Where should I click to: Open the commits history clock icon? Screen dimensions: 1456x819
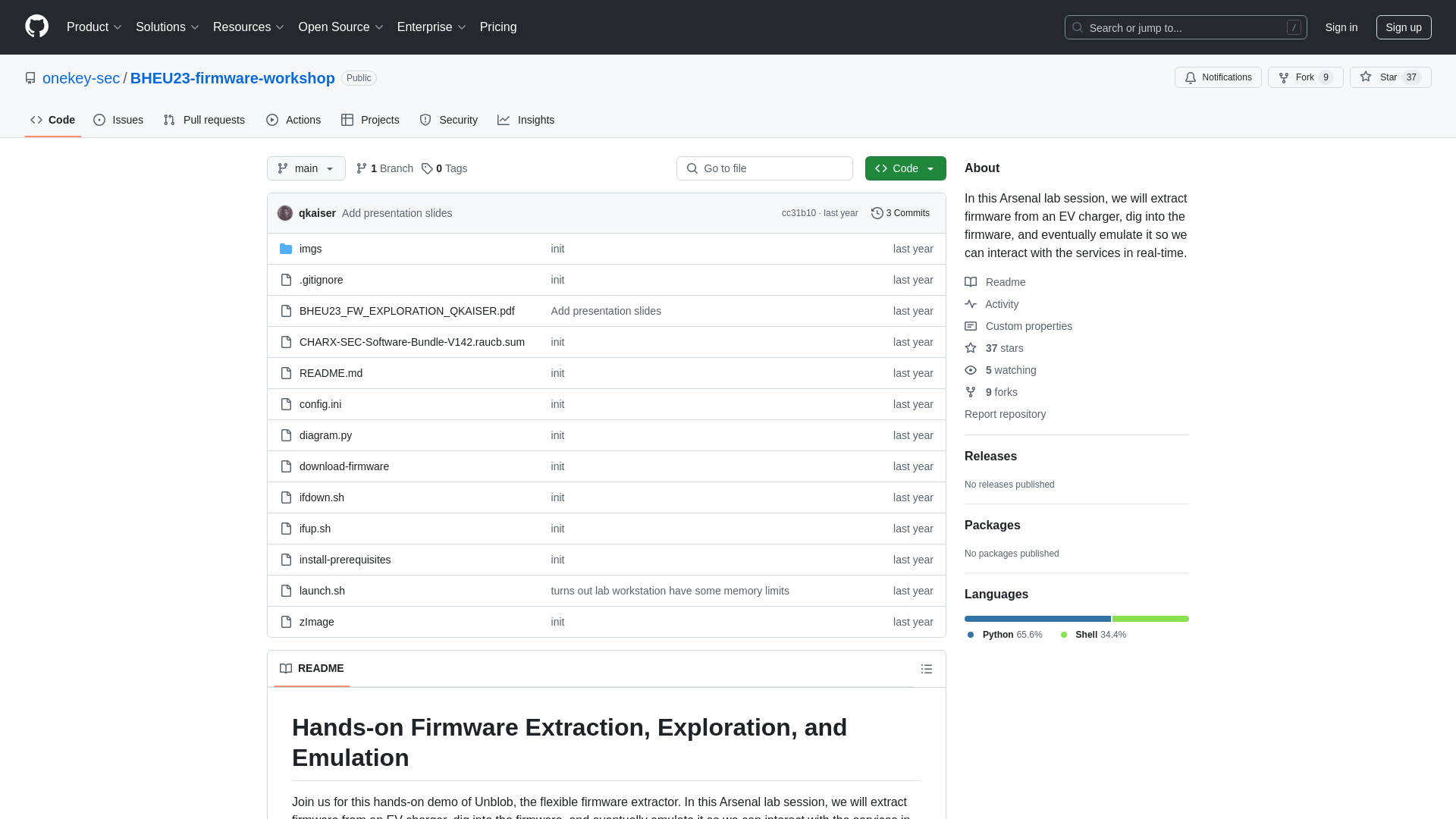[877, 213]
